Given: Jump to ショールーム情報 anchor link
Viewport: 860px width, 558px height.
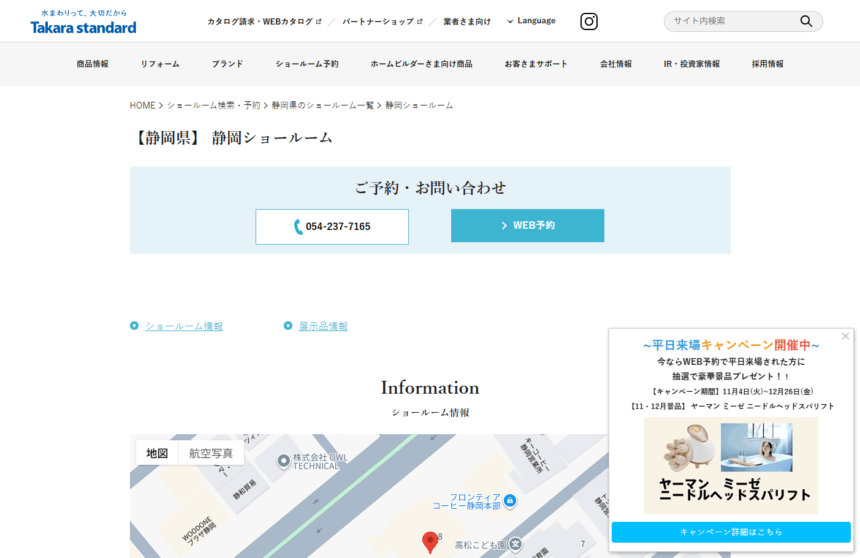Looking at the screenshot, I should click(183, 326).
